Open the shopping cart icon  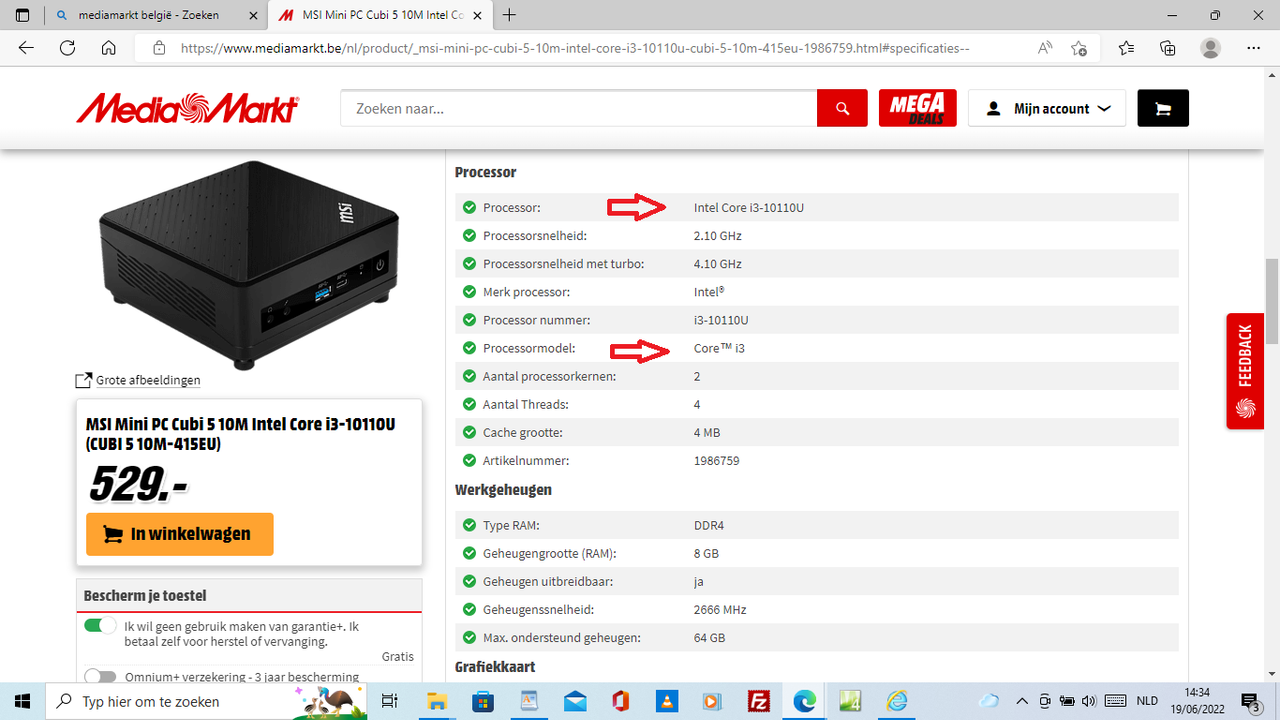[x=1163, y=108]
